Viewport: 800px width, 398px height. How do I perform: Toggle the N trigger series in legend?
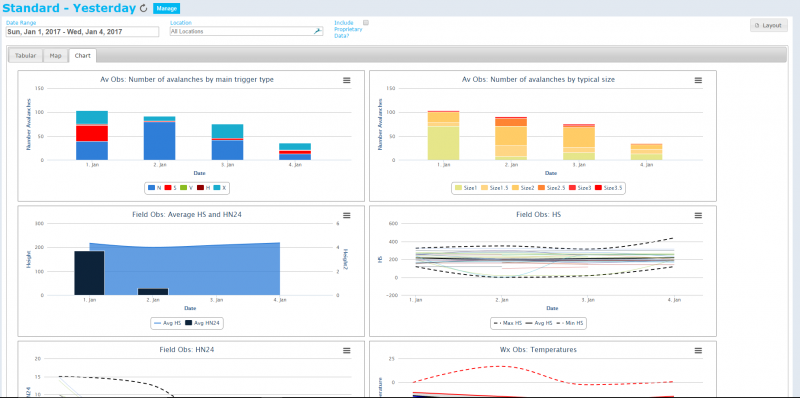(155, 188)
